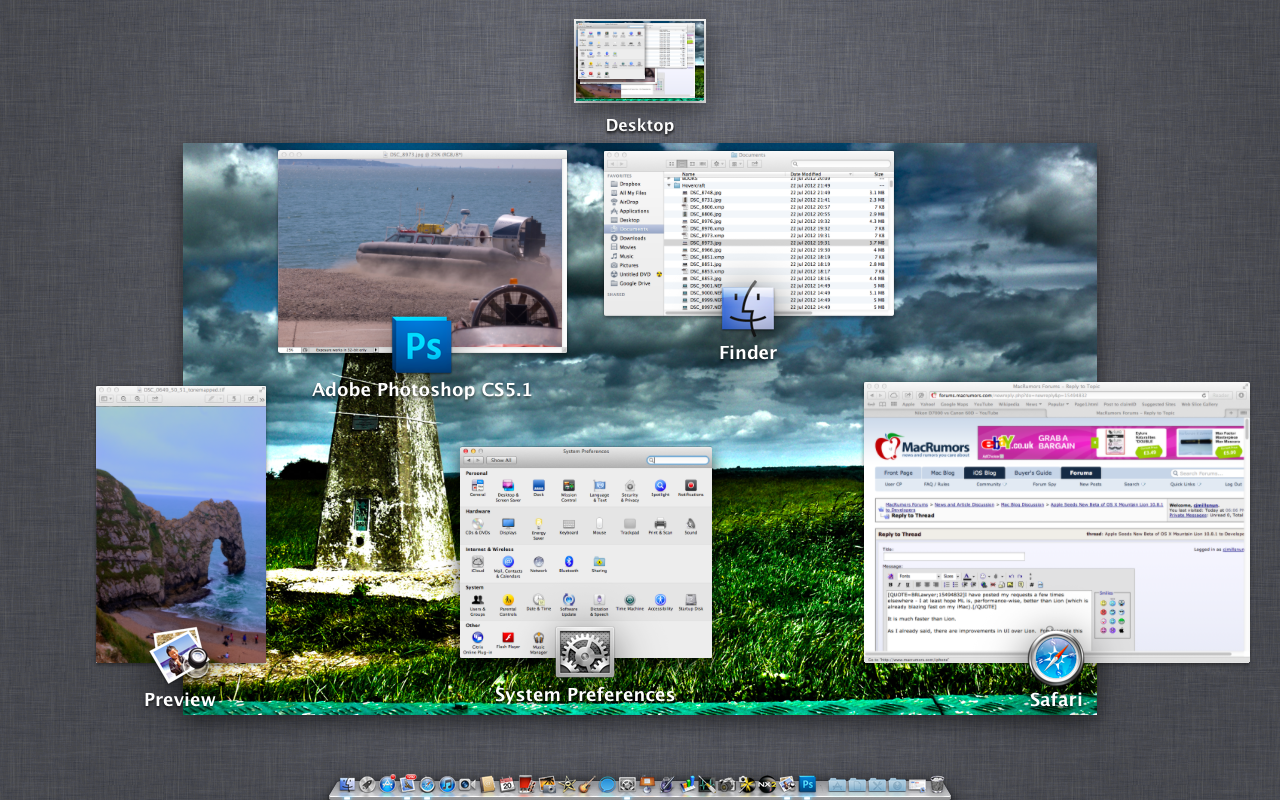
Task: Open Photoshop from the Dock
Action: click(x=808, y=784)
